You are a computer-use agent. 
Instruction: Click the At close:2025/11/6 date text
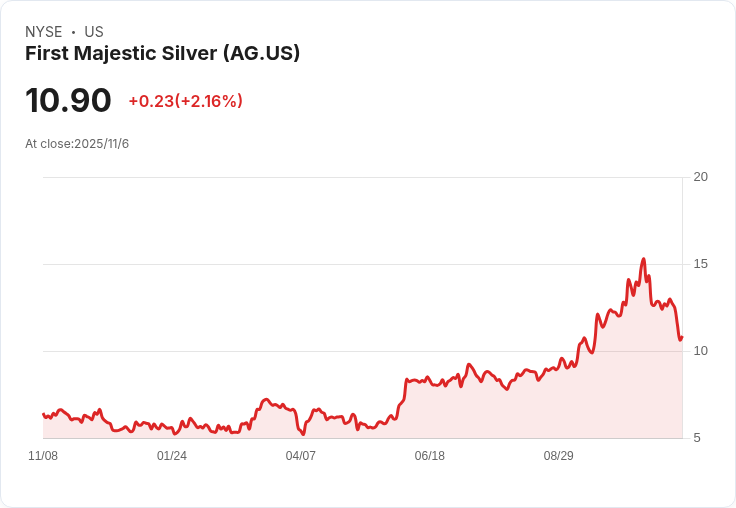(77, 144)
